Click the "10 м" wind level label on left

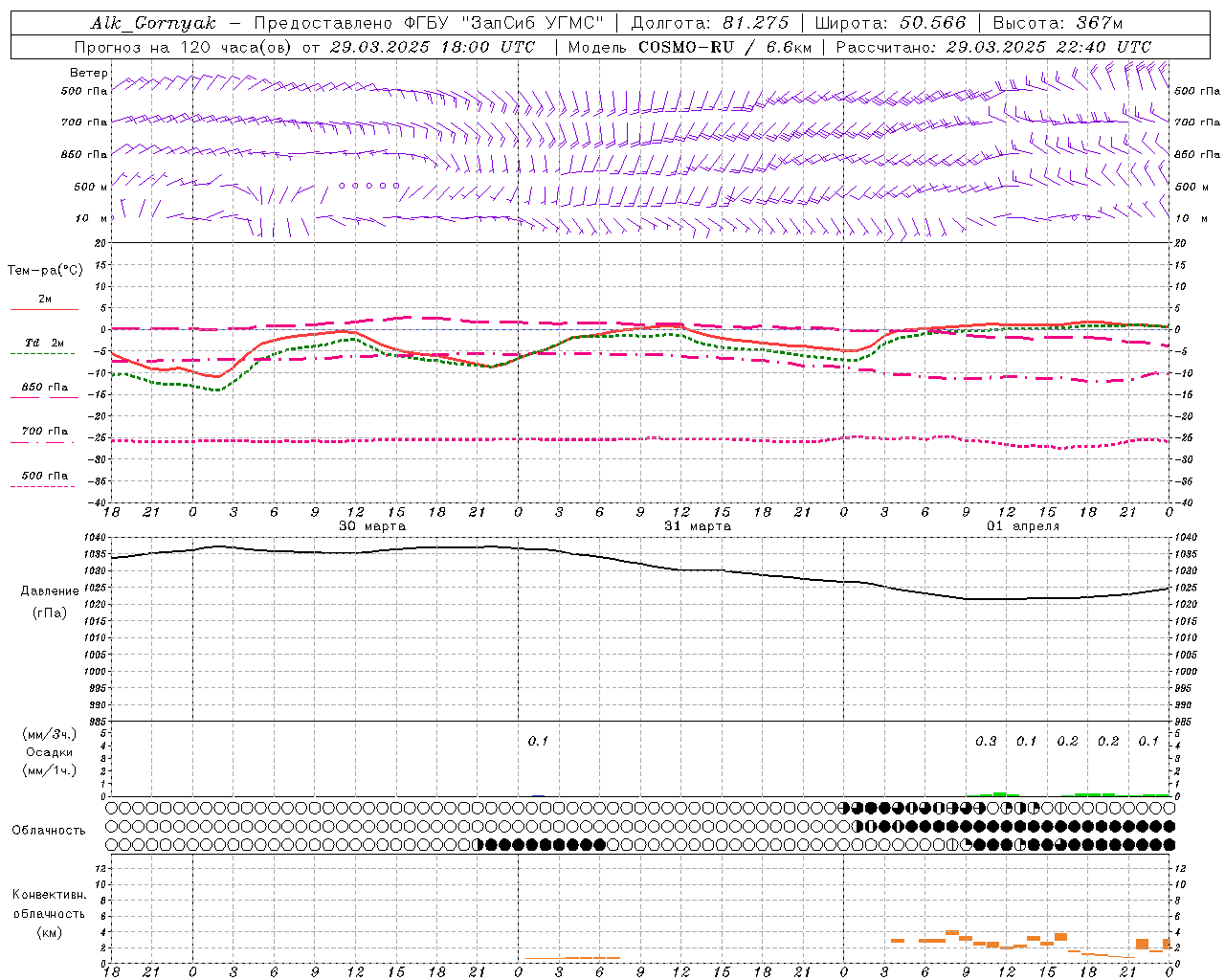(x=92, y=219)
